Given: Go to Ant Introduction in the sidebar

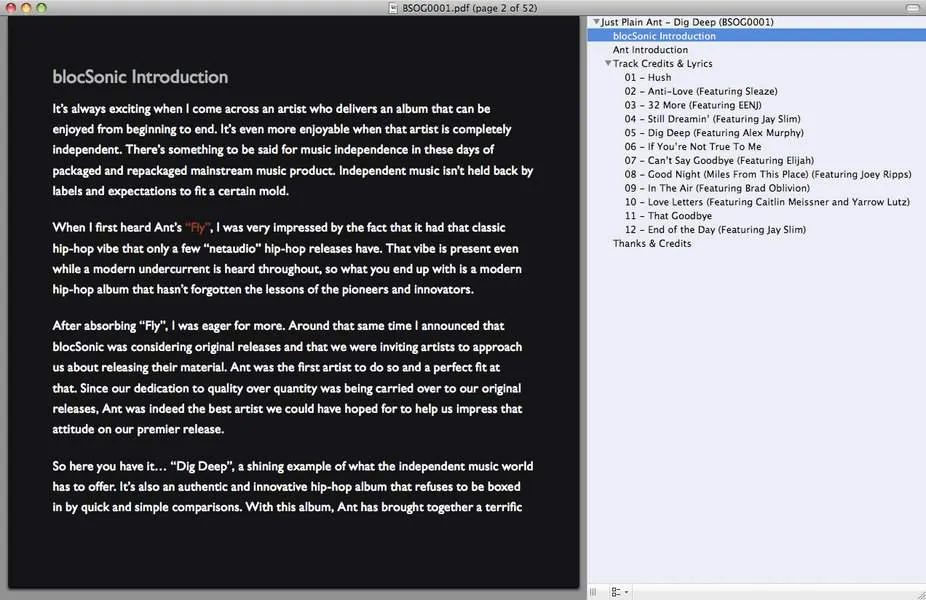Looking at the screenshot, I should 650,50.
